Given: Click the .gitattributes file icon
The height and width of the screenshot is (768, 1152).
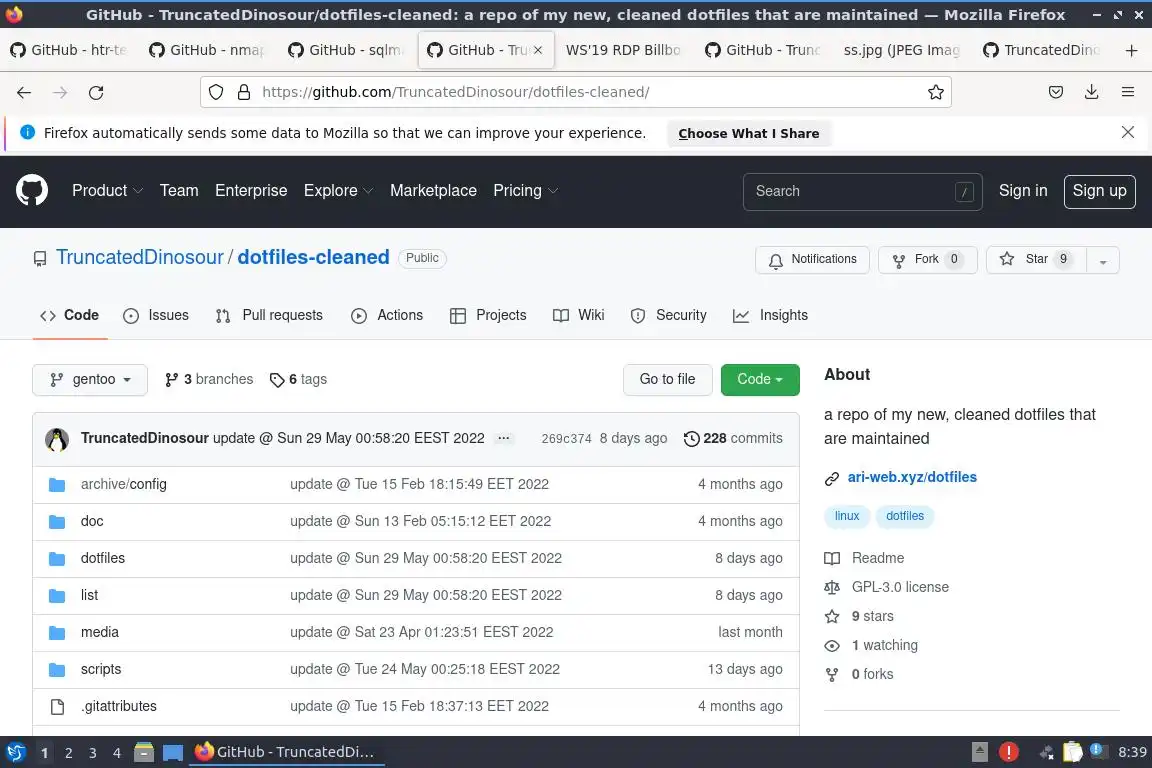Looking at the screenshot, I should [x=57, y=706].
